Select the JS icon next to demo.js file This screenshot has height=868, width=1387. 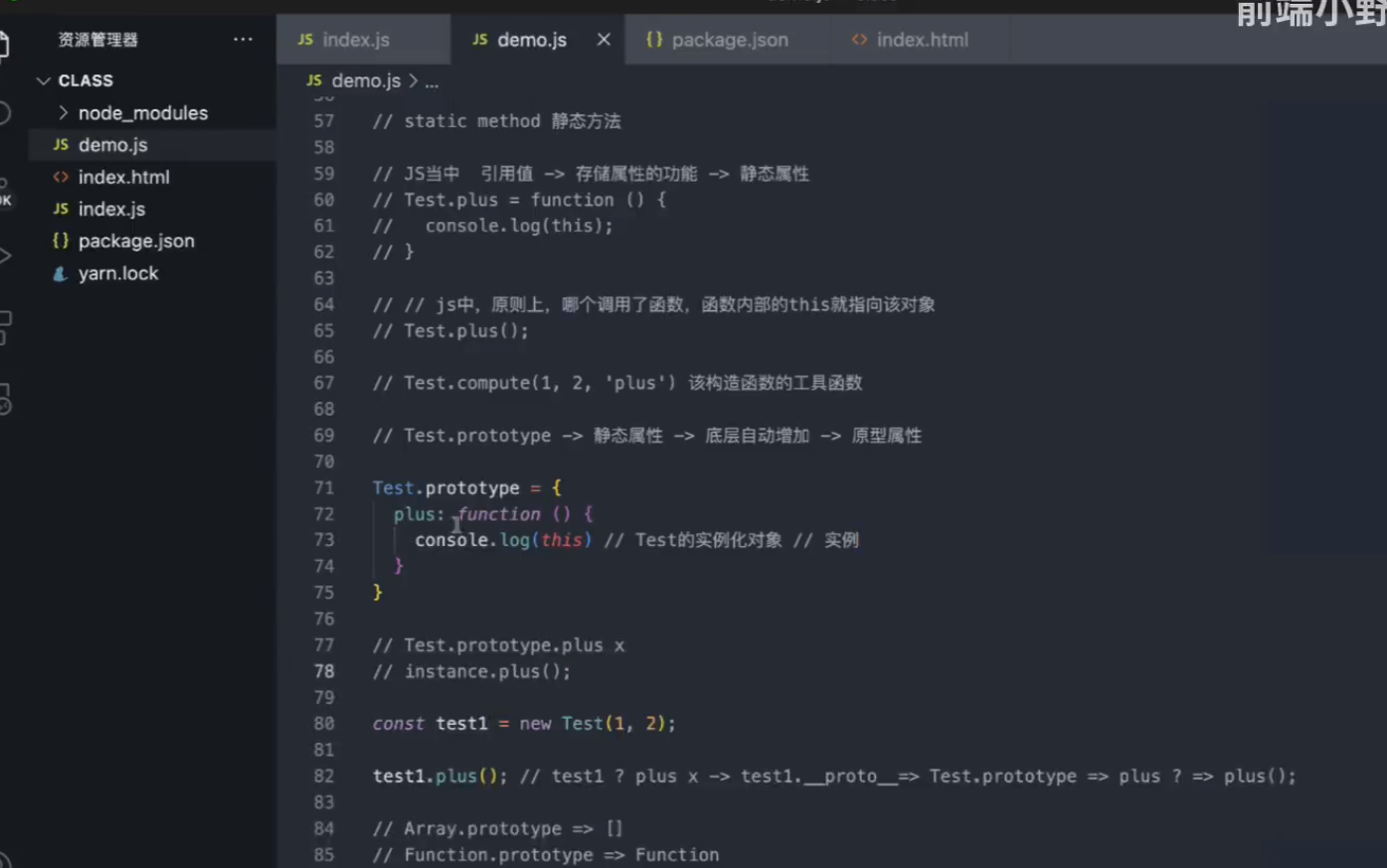click(x=62, y=144)
